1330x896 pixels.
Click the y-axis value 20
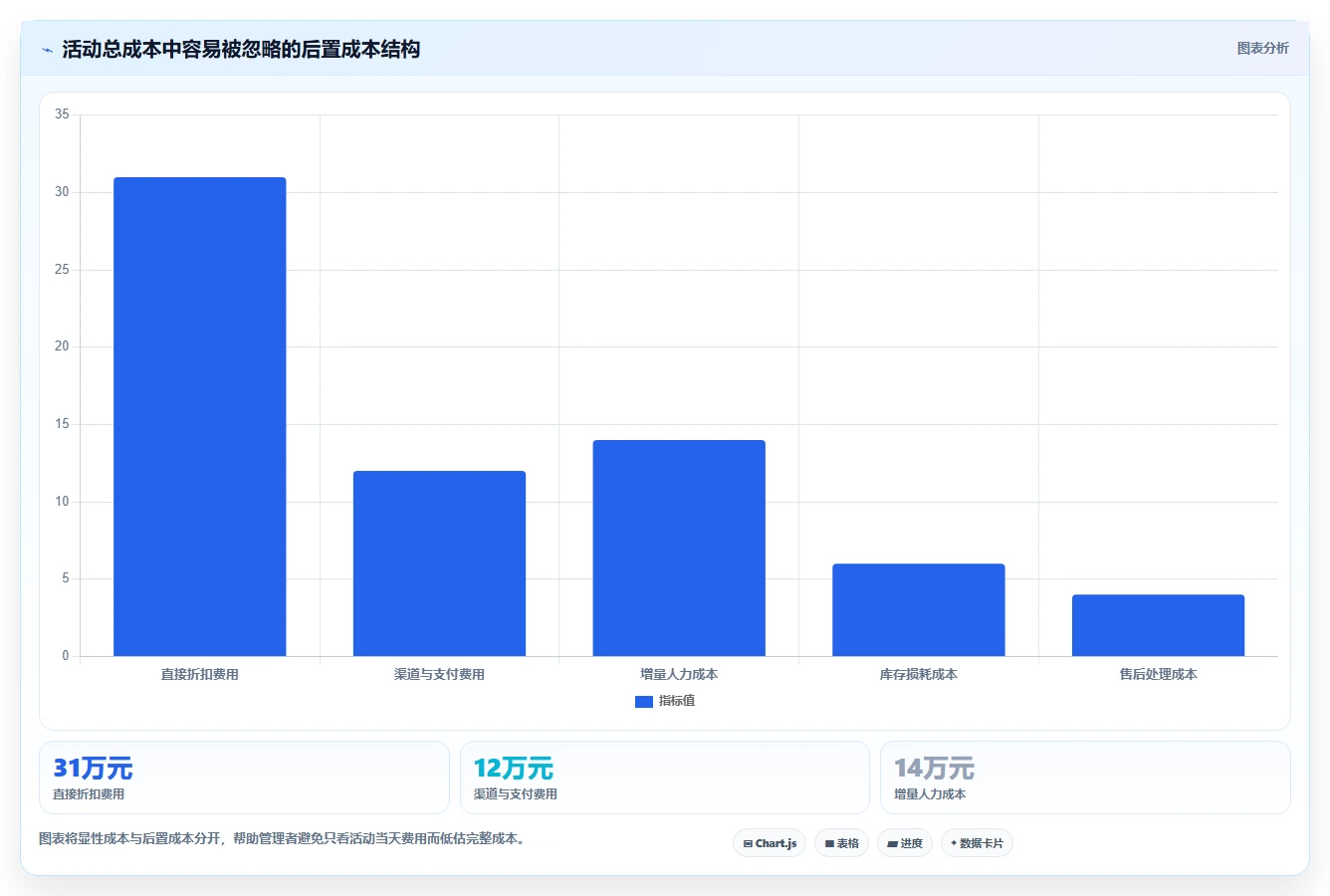coord(63,346)
